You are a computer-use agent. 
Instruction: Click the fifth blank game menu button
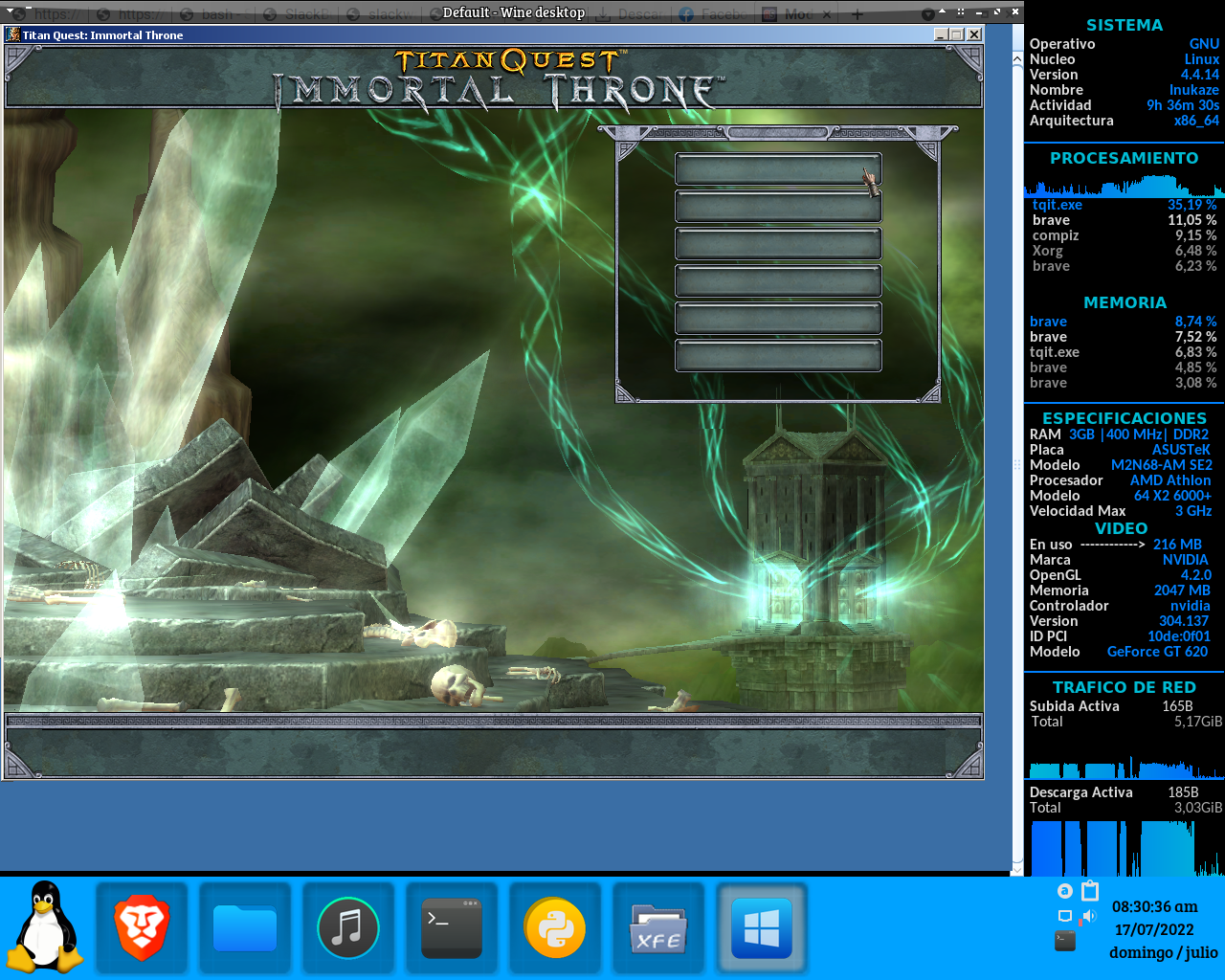(x=778, y=319)
